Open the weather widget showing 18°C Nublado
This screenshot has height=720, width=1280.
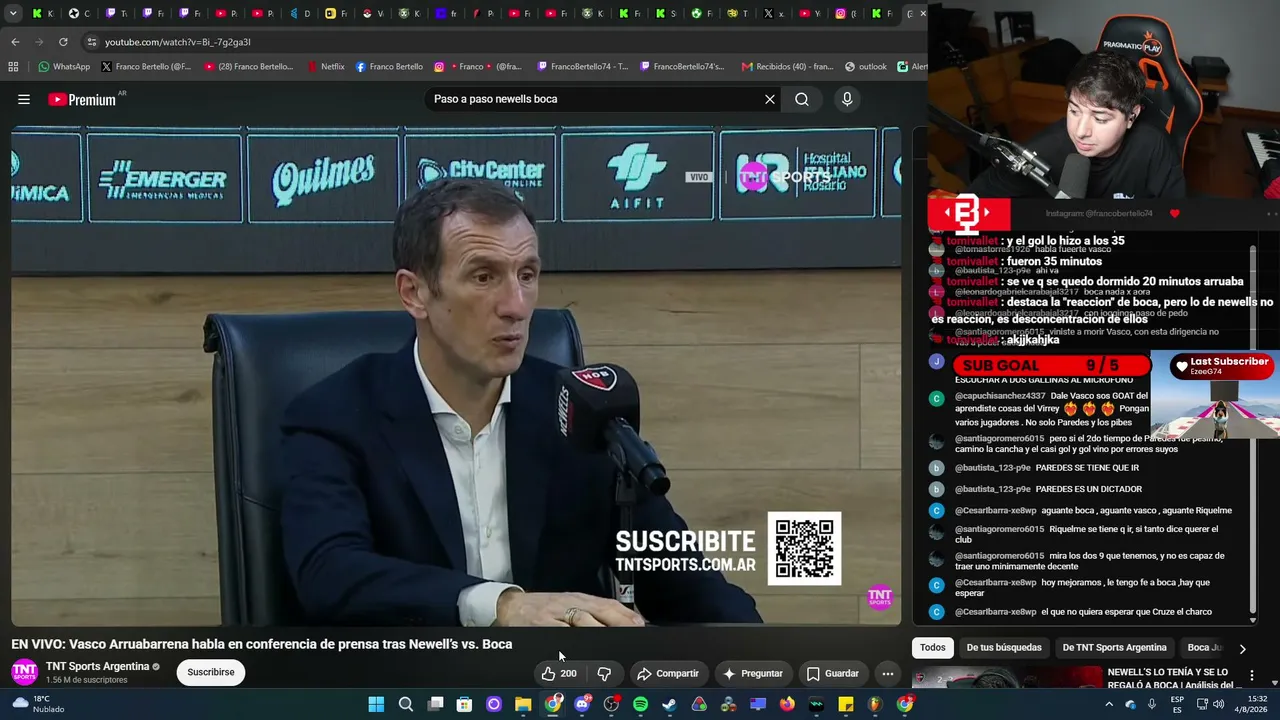[38, 704]
